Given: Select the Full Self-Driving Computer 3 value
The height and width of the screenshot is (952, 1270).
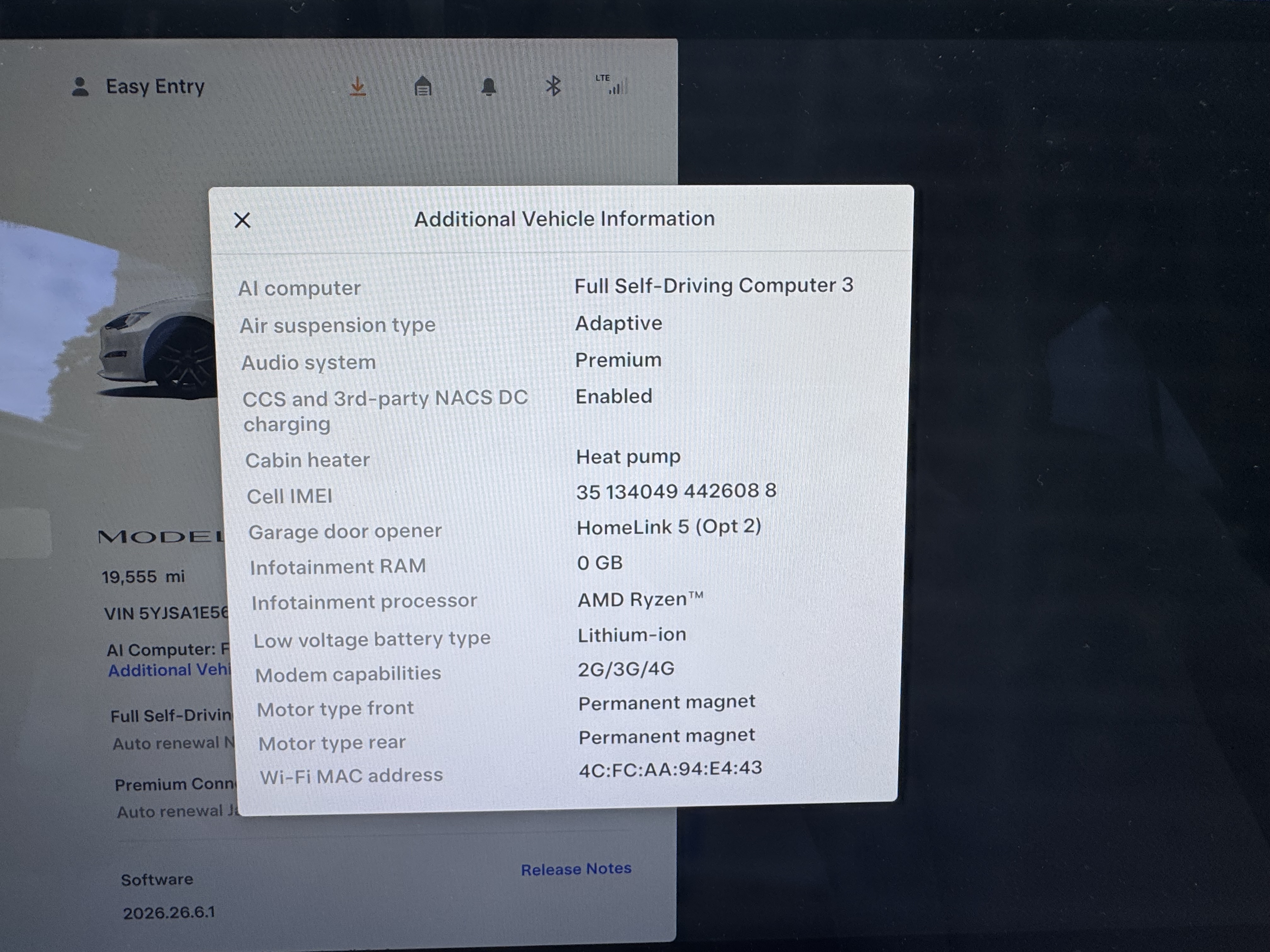Looking at the screenshot, I should (714, 285).
